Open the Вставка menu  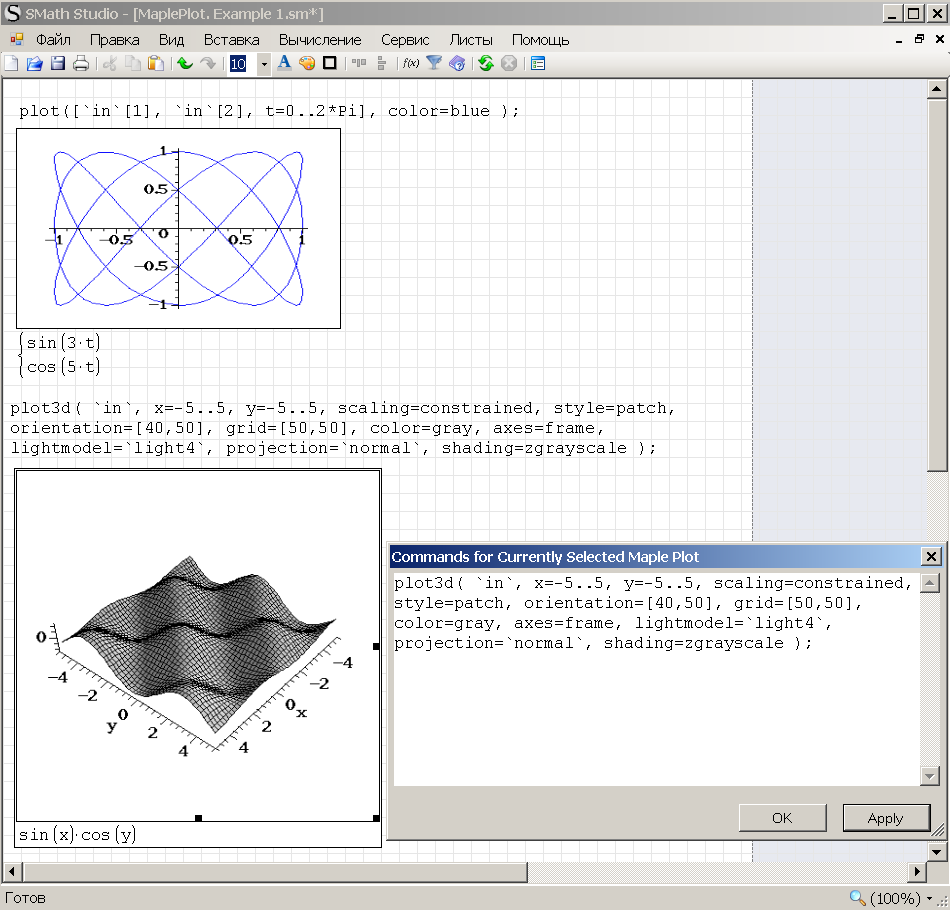pyautogui.click(x=231, y=40)
